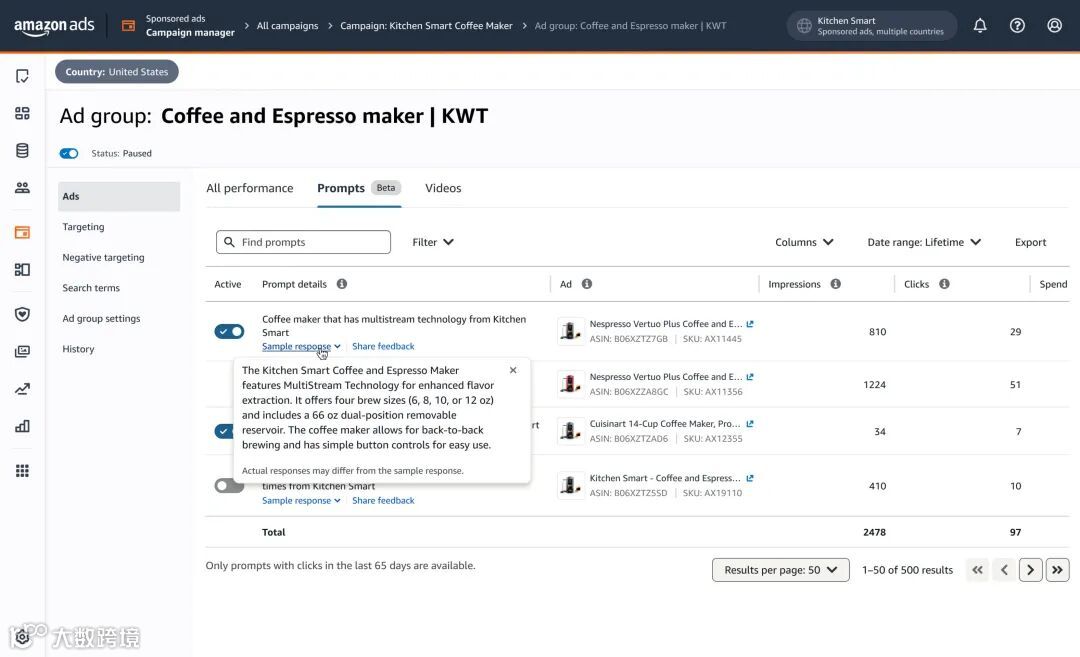The width and height of the screenshot is (1080, 657).
Task: Open the user account profile icon
Action: click(x=1055, y=25)
